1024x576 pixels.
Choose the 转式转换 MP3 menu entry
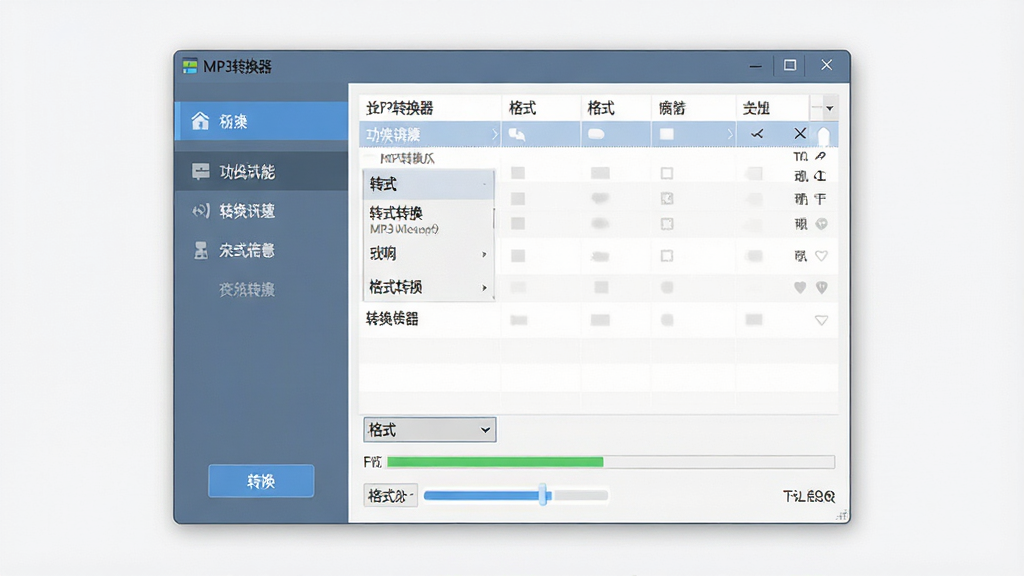click(428, 219)
